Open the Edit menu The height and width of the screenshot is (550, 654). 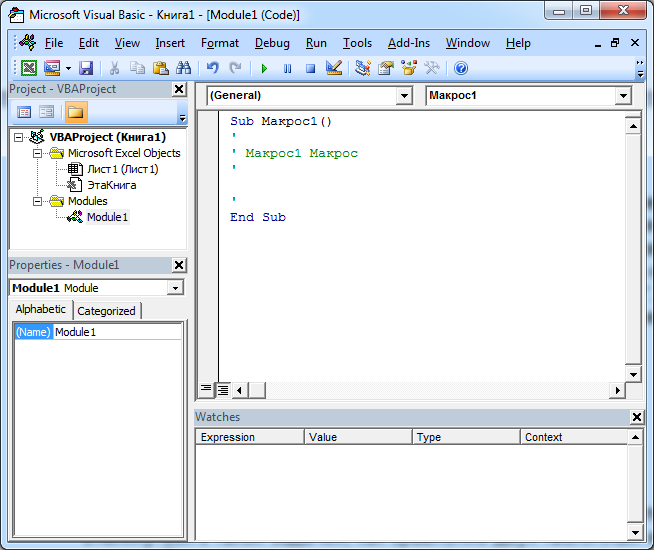pos(89,43)
